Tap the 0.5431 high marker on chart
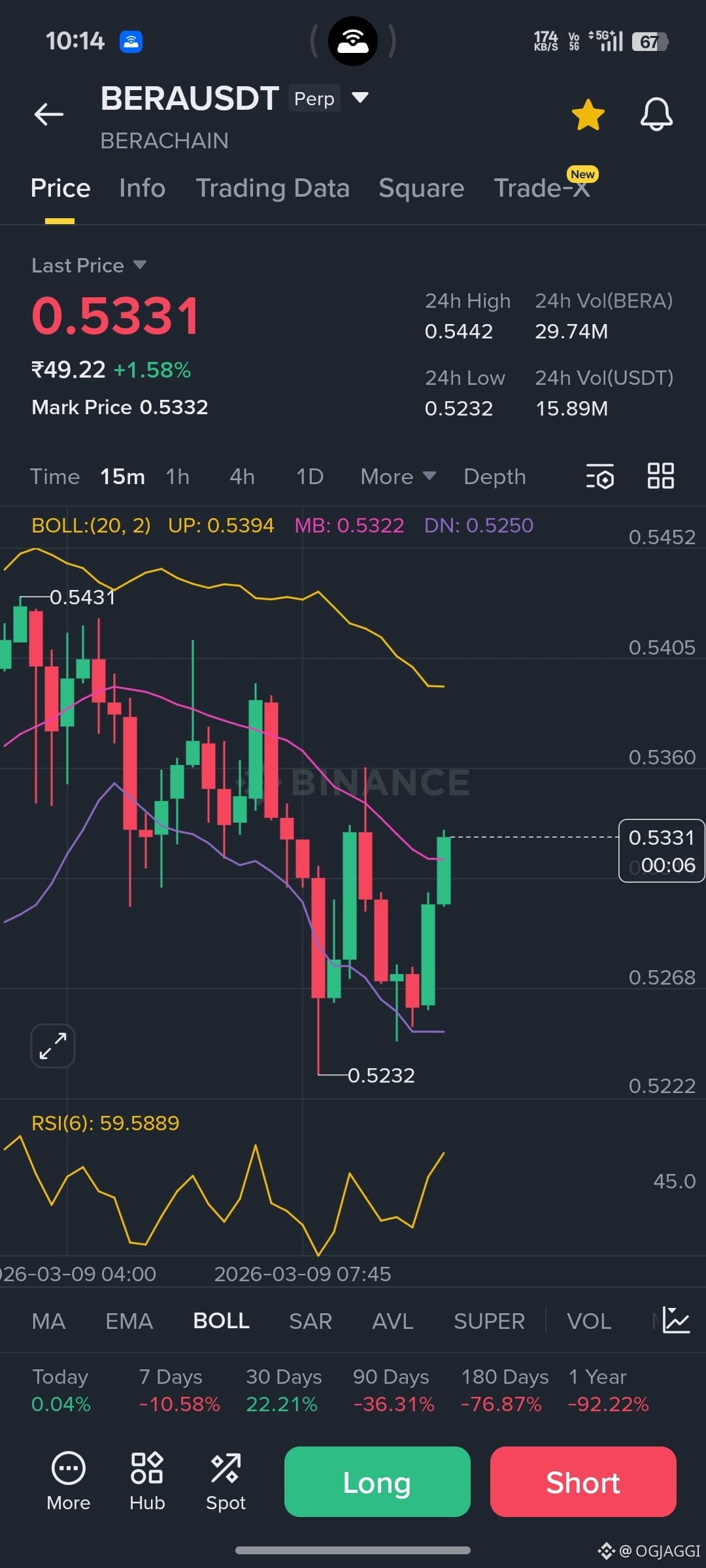Screen dimensions: 706x1568 click(x=82, y=597)
